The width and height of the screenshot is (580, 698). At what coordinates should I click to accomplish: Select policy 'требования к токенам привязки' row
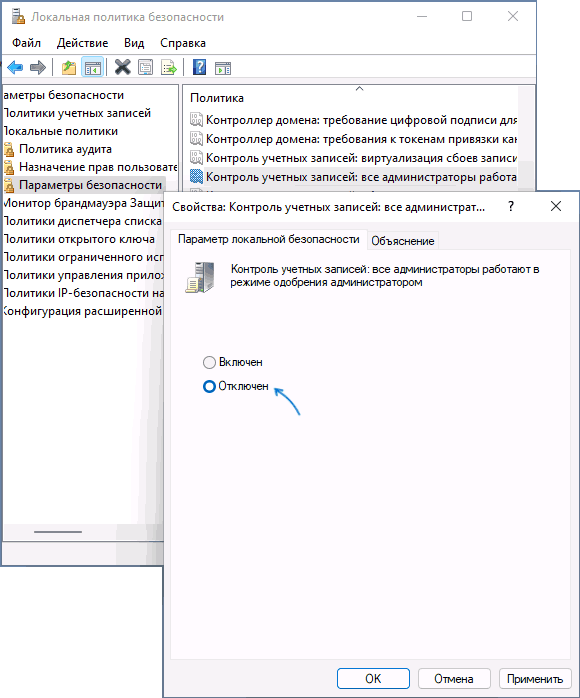click(354, 139)
